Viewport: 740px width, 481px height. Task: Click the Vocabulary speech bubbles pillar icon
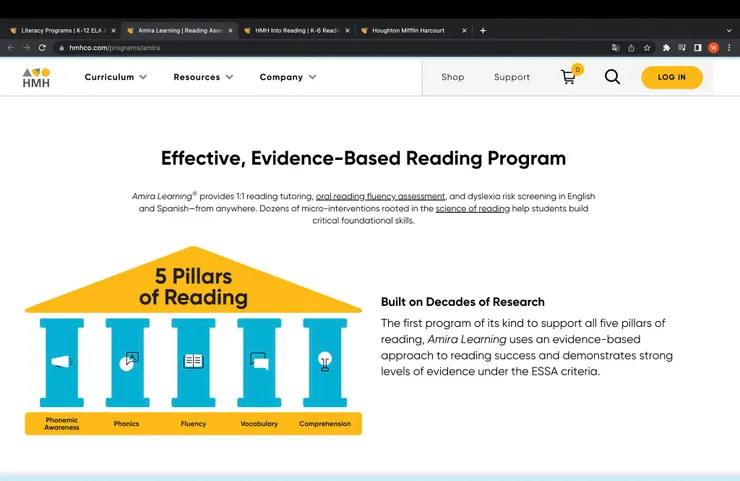point(259,361)
